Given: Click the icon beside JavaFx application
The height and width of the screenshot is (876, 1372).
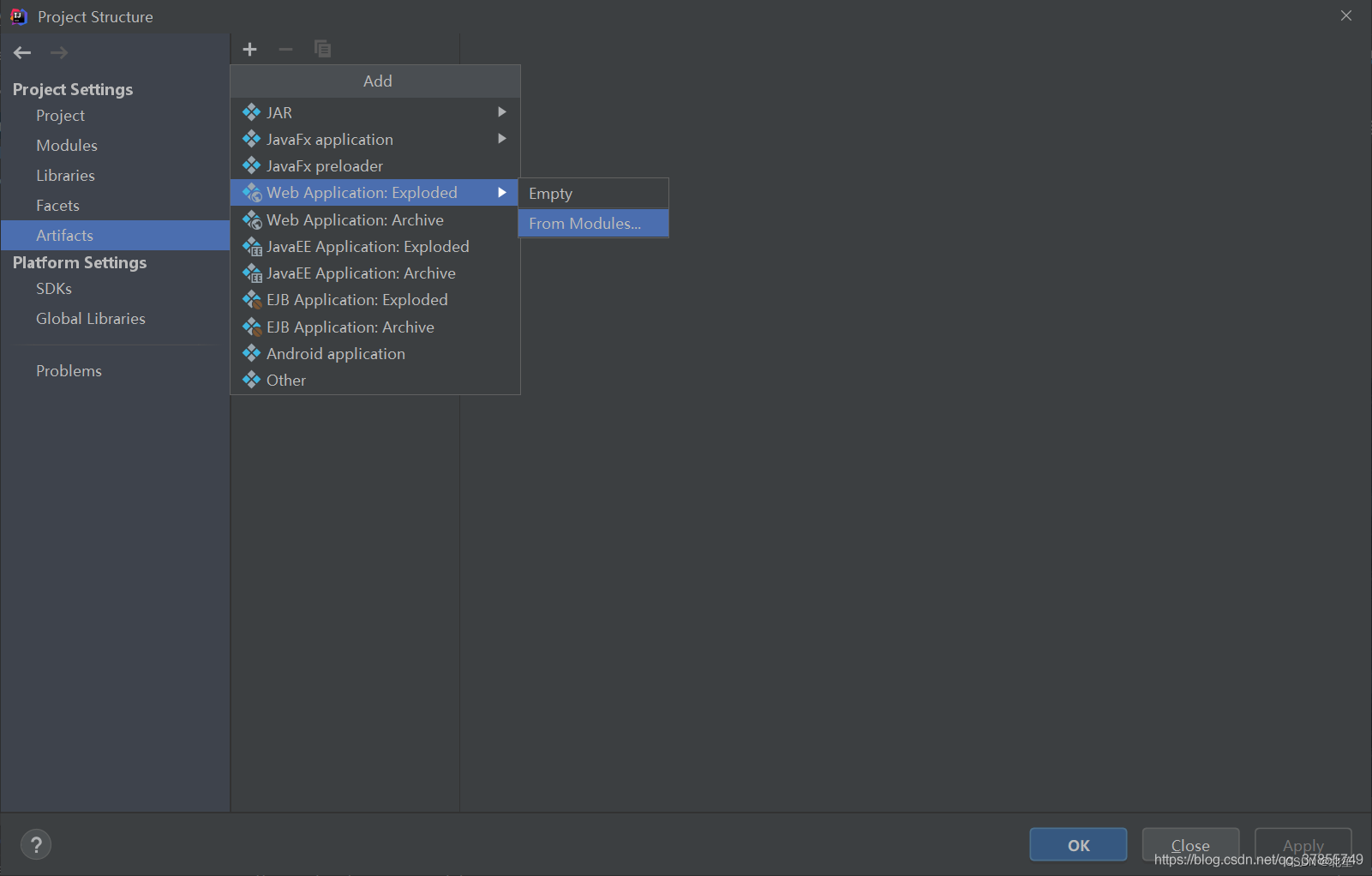Looking at the screenshot, I should coord(251,139).
